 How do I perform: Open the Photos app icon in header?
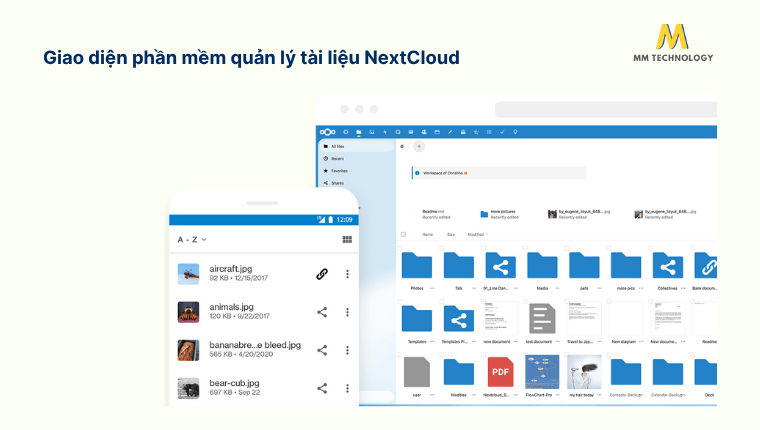point(372,132)
